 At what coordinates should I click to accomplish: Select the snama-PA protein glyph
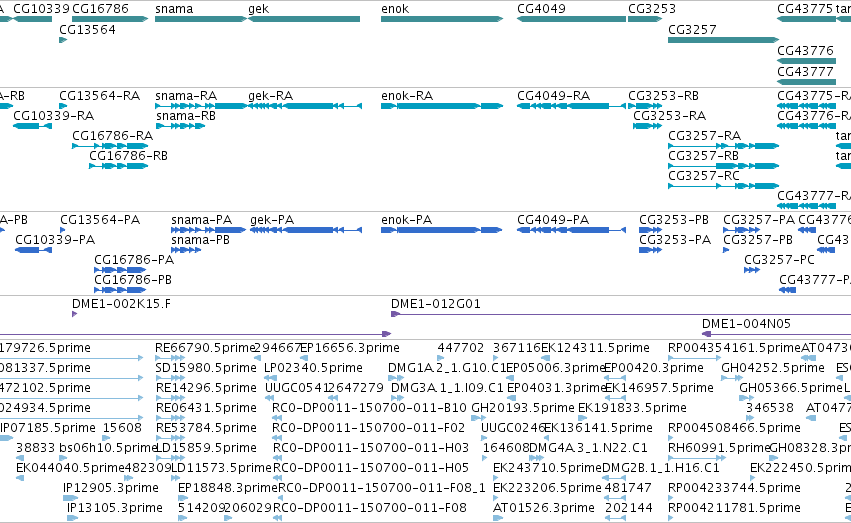pyautogui.click(x=208, y=230)
